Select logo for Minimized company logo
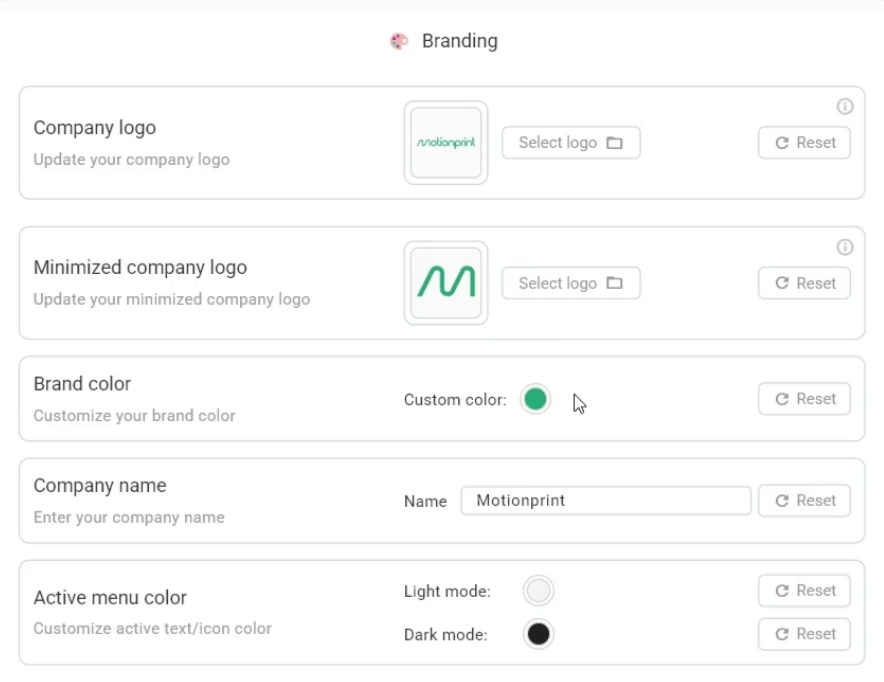 [x=571, y=283]
